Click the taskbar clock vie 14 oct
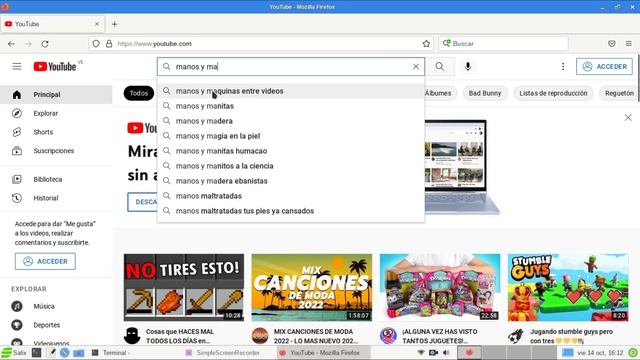The image size is (640, 360). (600, 353)
